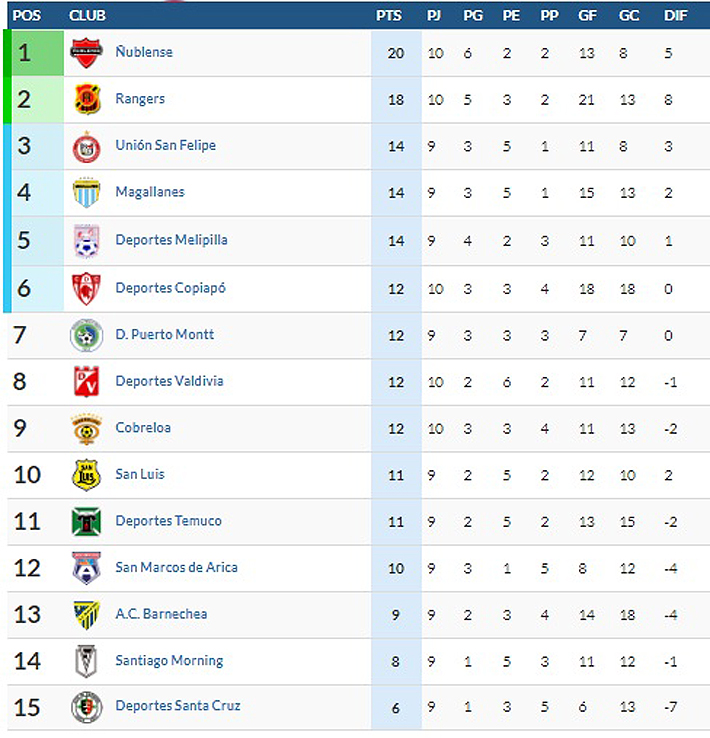This screenshot has height=738, width=710.
Task: Click the DIF column header
Action: click(676, 16)
